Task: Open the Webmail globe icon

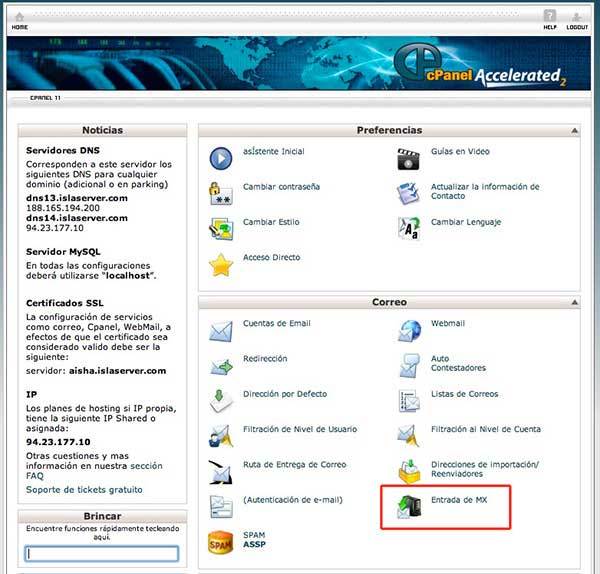Action: point(409,331)
